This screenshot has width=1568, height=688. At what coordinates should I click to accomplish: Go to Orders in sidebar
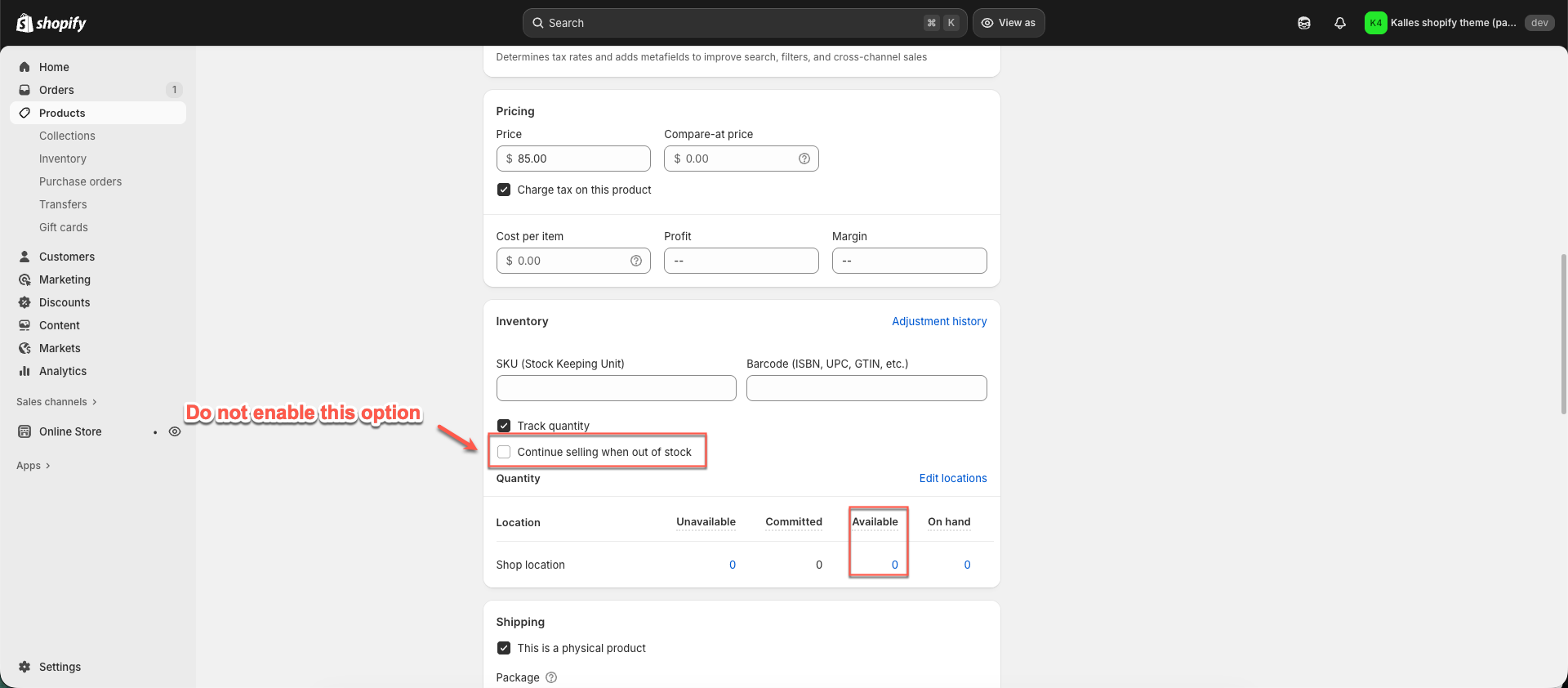tap(56, 90)
